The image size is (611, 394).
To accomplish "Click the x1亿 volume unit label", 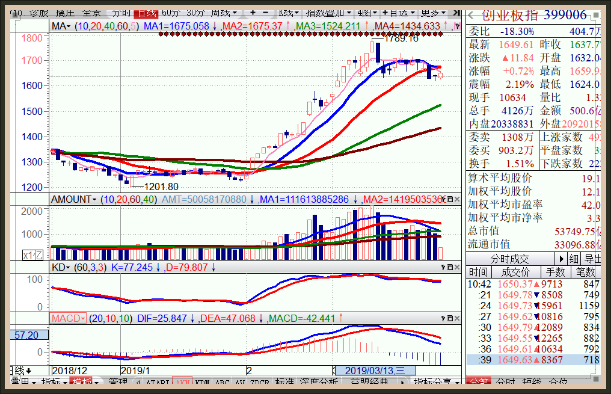I will (32, 255).
